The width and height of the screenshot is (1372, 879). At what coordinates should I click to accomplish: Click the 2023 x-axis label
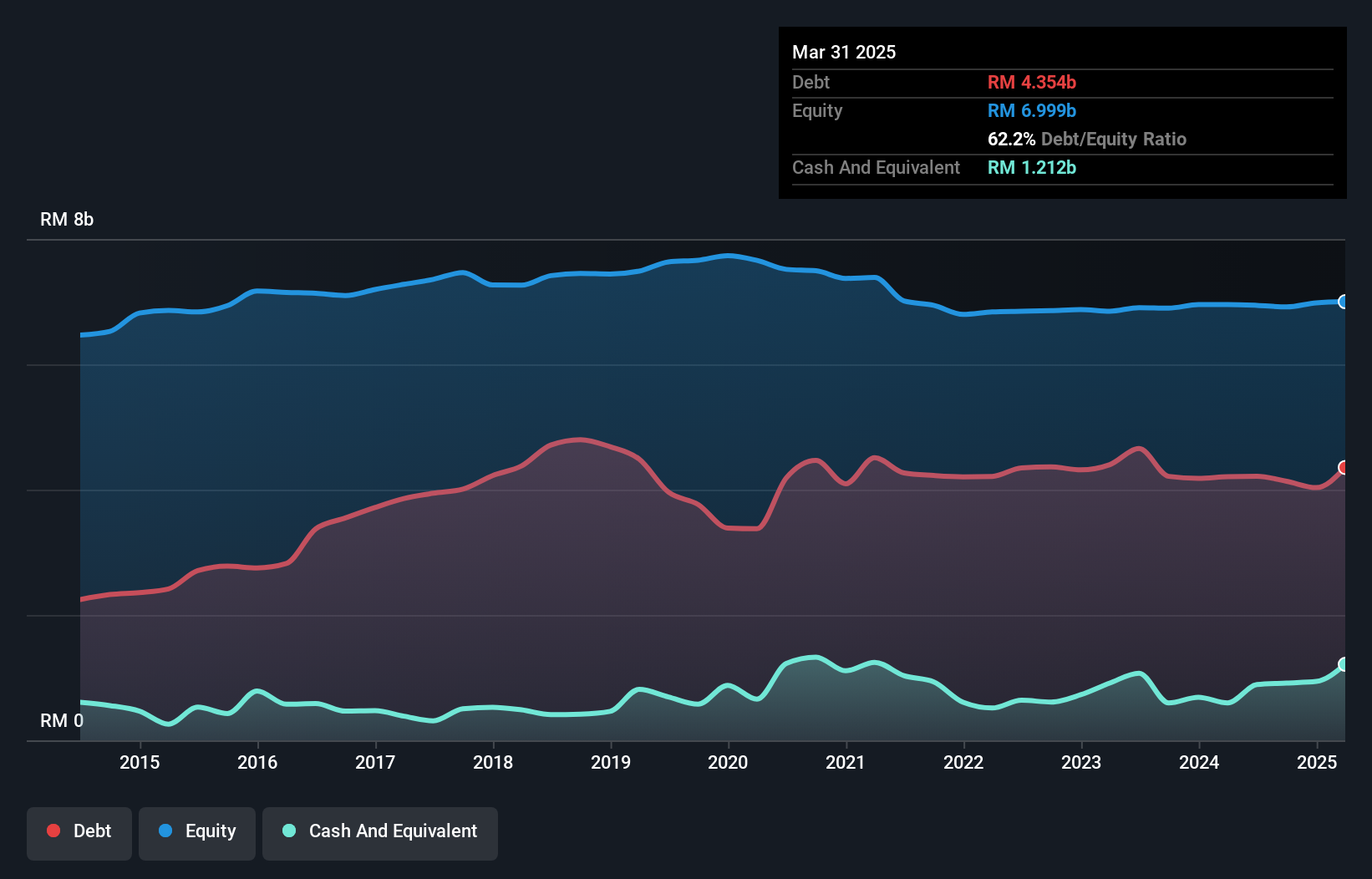pos(1081,762)
